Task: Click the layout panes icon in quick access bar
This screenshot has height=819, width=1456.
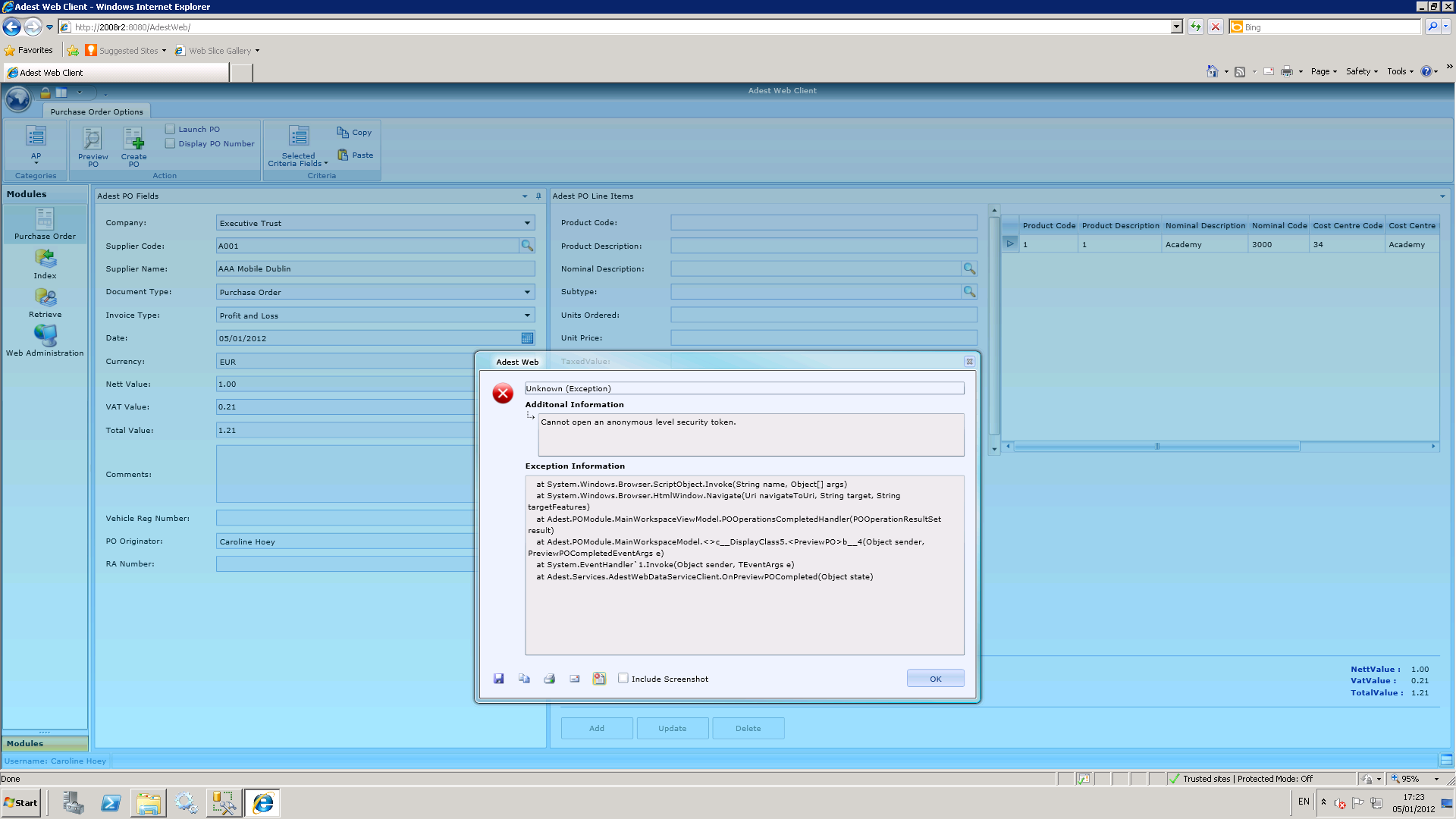Action: click(x=61, y=93)
